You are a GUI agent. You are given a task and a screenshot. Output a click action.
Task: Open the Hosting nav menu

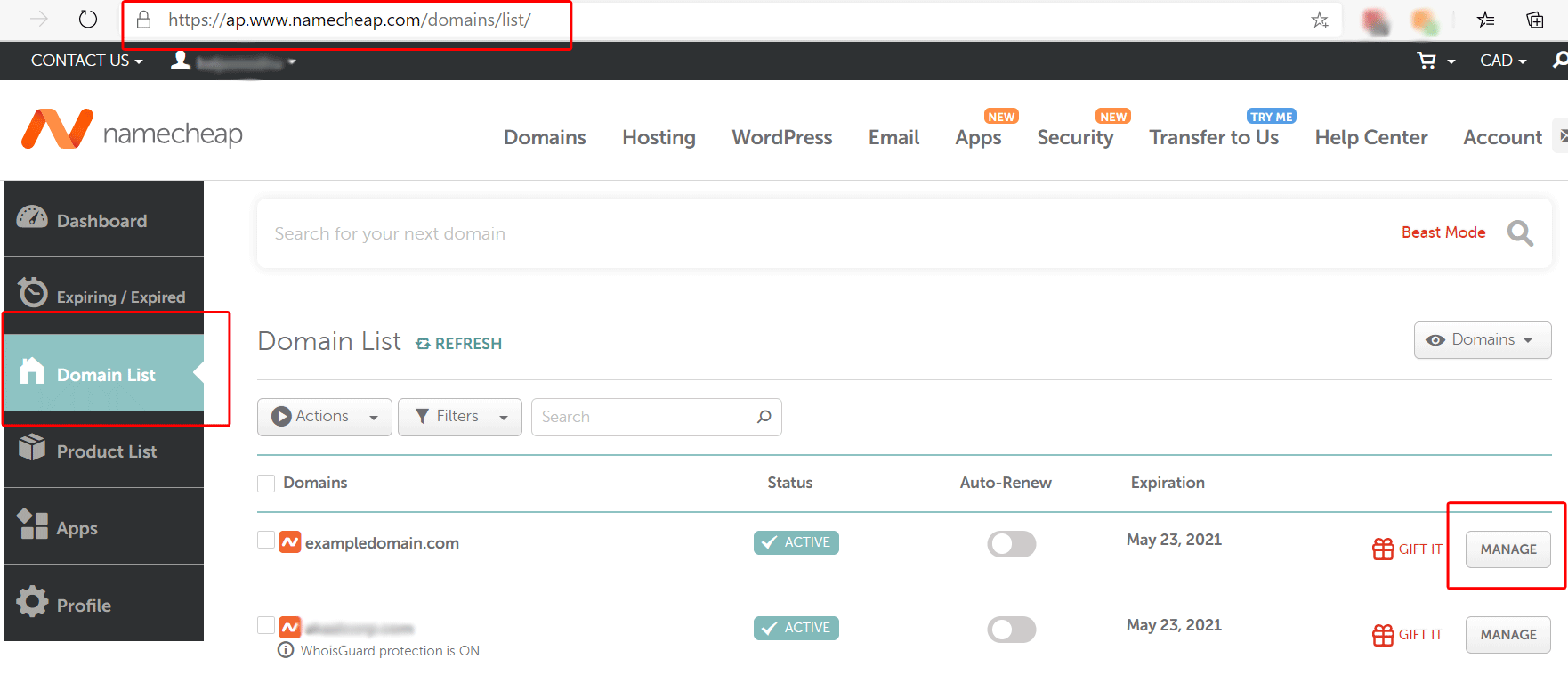tap(659, 137)
